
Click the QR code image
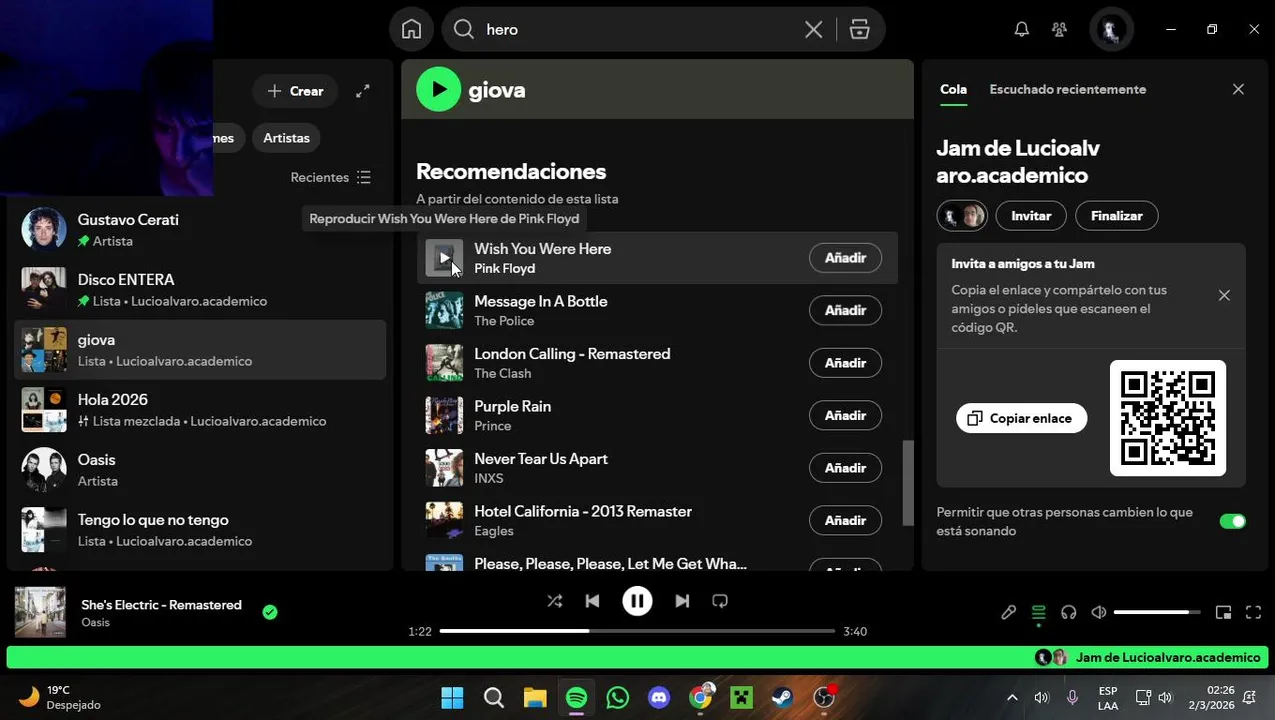pyautogui.click(x=1168, y=418)
